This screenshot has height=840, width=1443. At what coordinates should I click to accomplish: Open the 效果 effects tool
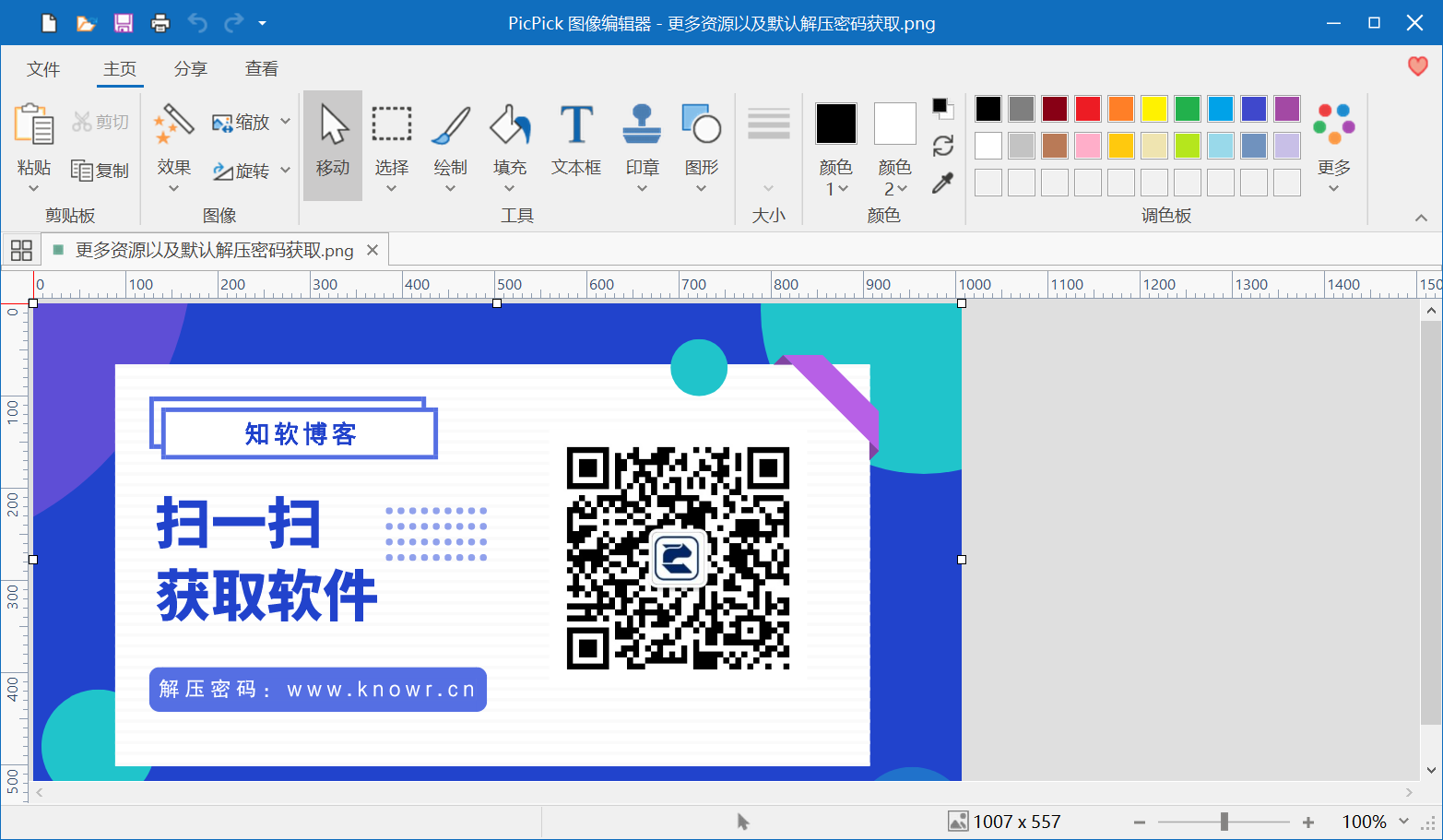[x=173, y=124]
